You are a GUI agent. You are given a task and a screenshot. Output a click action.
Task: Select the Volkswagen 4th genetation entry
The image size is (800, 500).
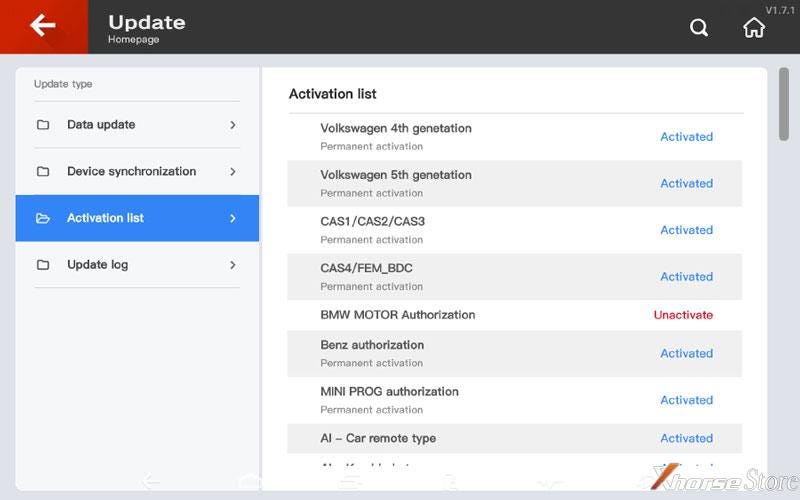point(514,137)
